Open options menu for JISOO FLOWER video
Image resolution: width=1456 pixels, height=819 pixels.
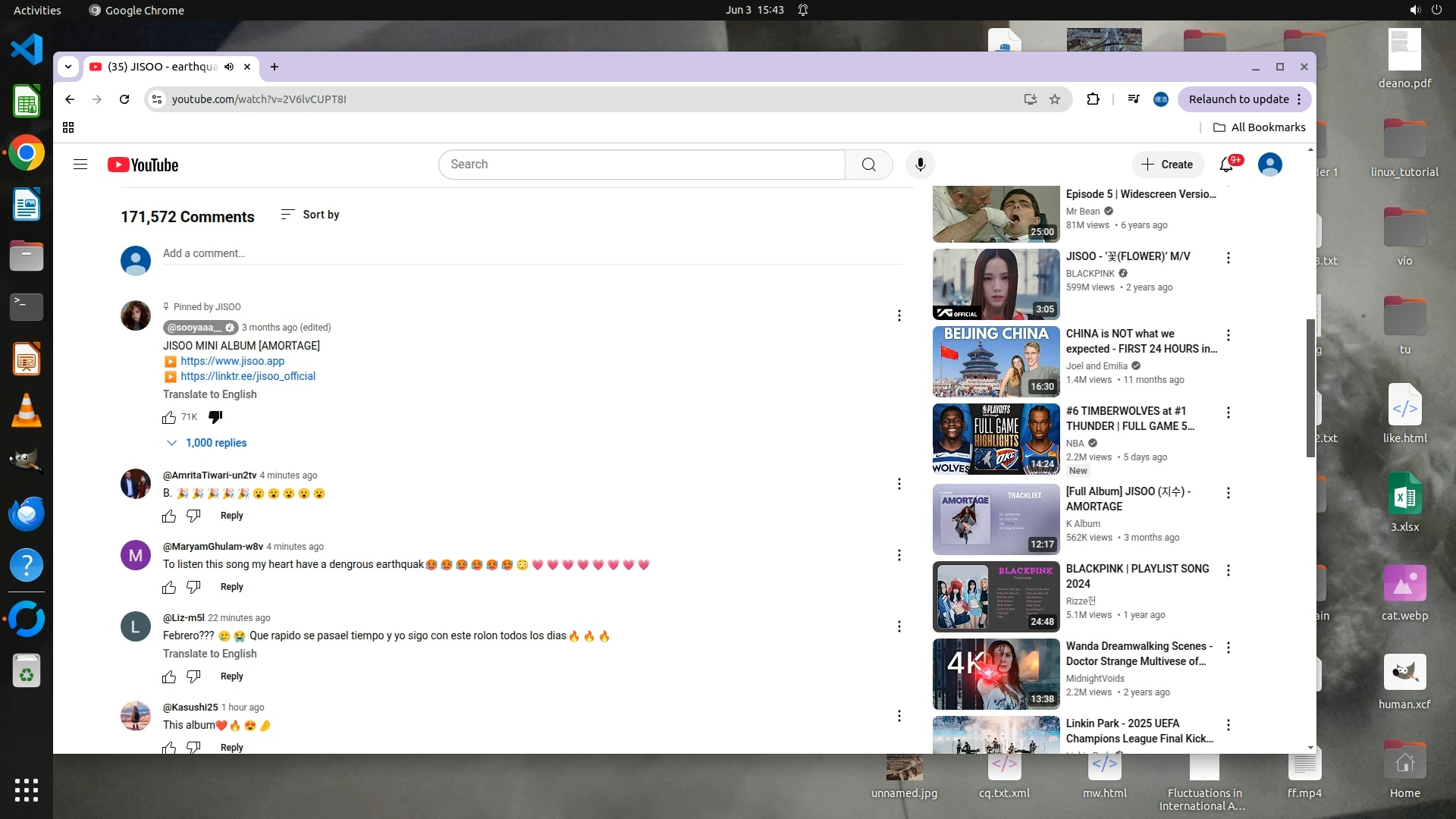pos(1228,259)
